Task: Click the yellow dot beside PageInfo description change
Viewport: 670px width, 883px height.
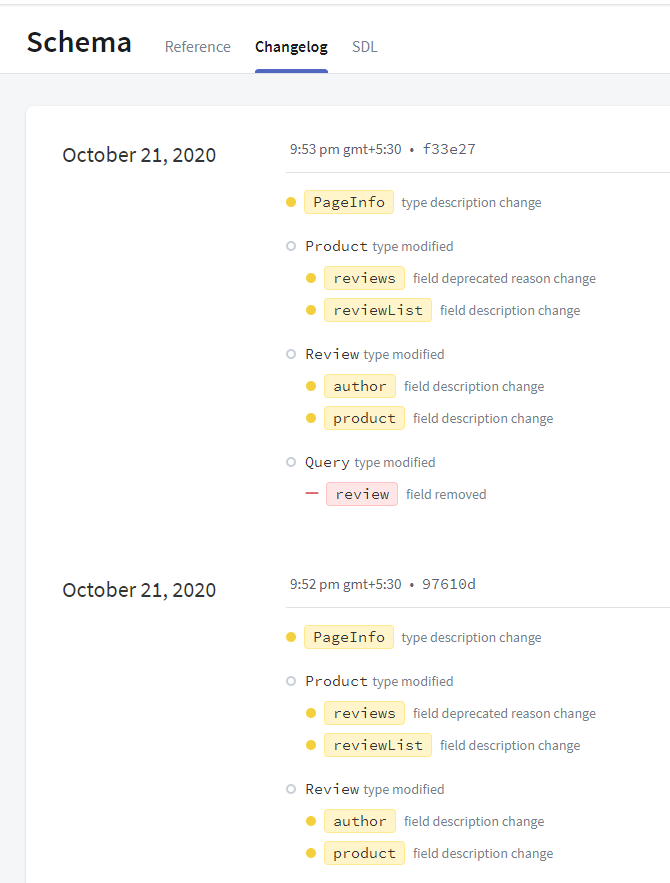Action: [290, 201]
